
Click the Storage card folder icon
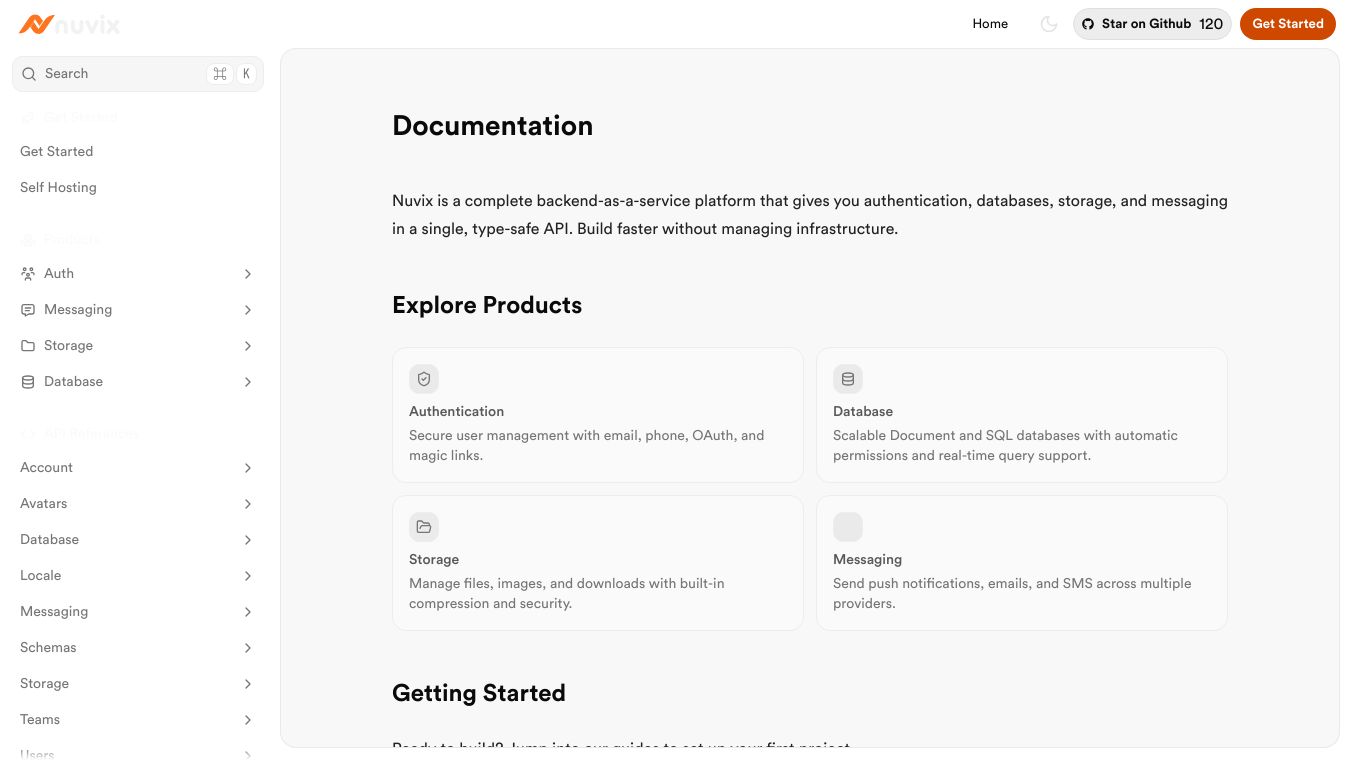[424, 527]
